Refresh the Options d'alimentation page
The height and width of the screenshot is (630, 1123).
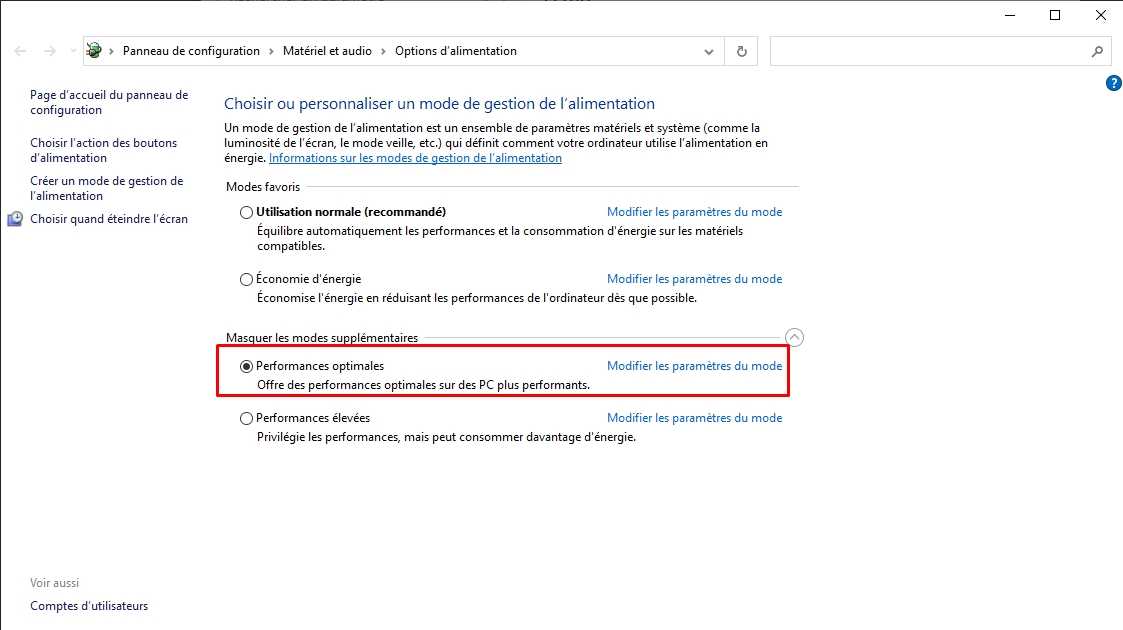point(741,52)
